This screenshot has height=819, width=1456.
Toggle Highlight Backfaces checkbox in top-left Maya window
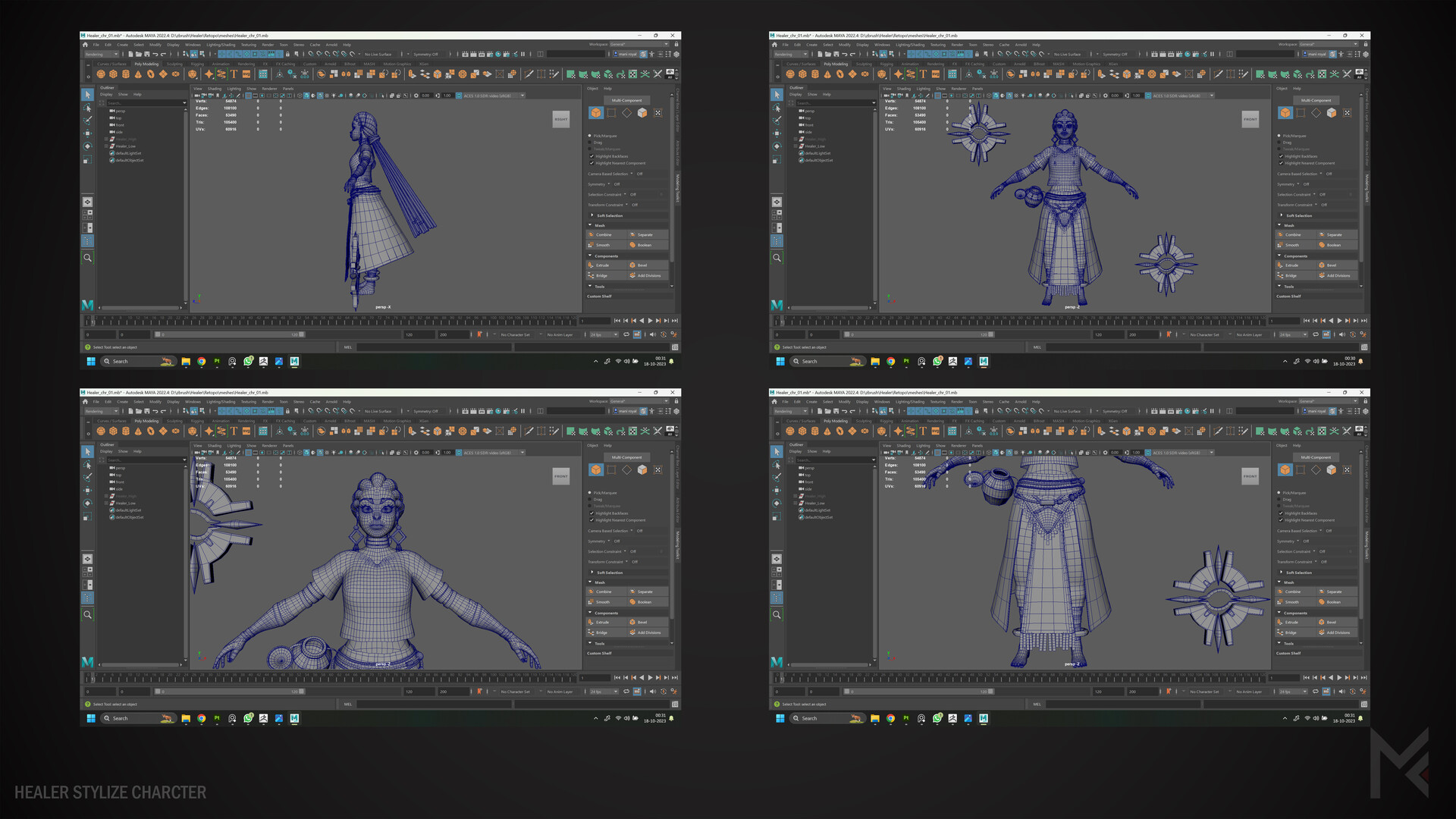tap(591, 156)
